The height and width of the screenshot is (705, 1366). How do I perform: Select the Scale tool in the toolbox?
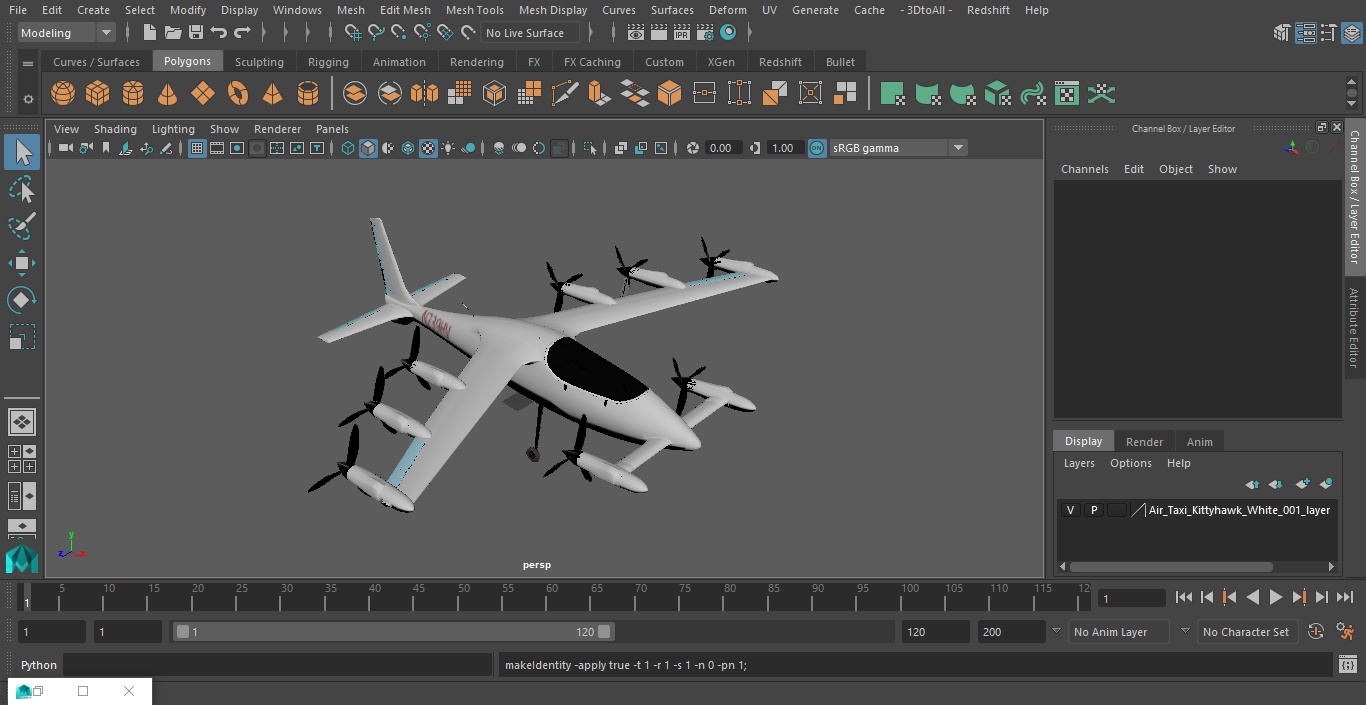point(22,337)
